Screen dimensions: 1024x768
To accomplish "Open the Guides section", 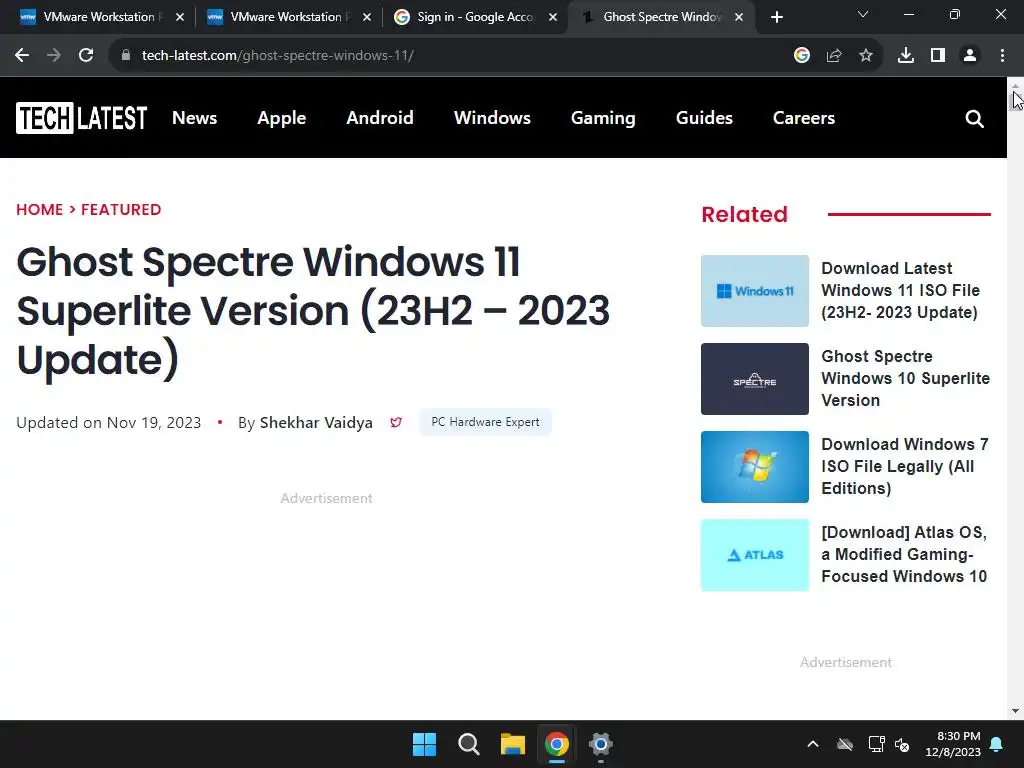I will pos(704,118).
